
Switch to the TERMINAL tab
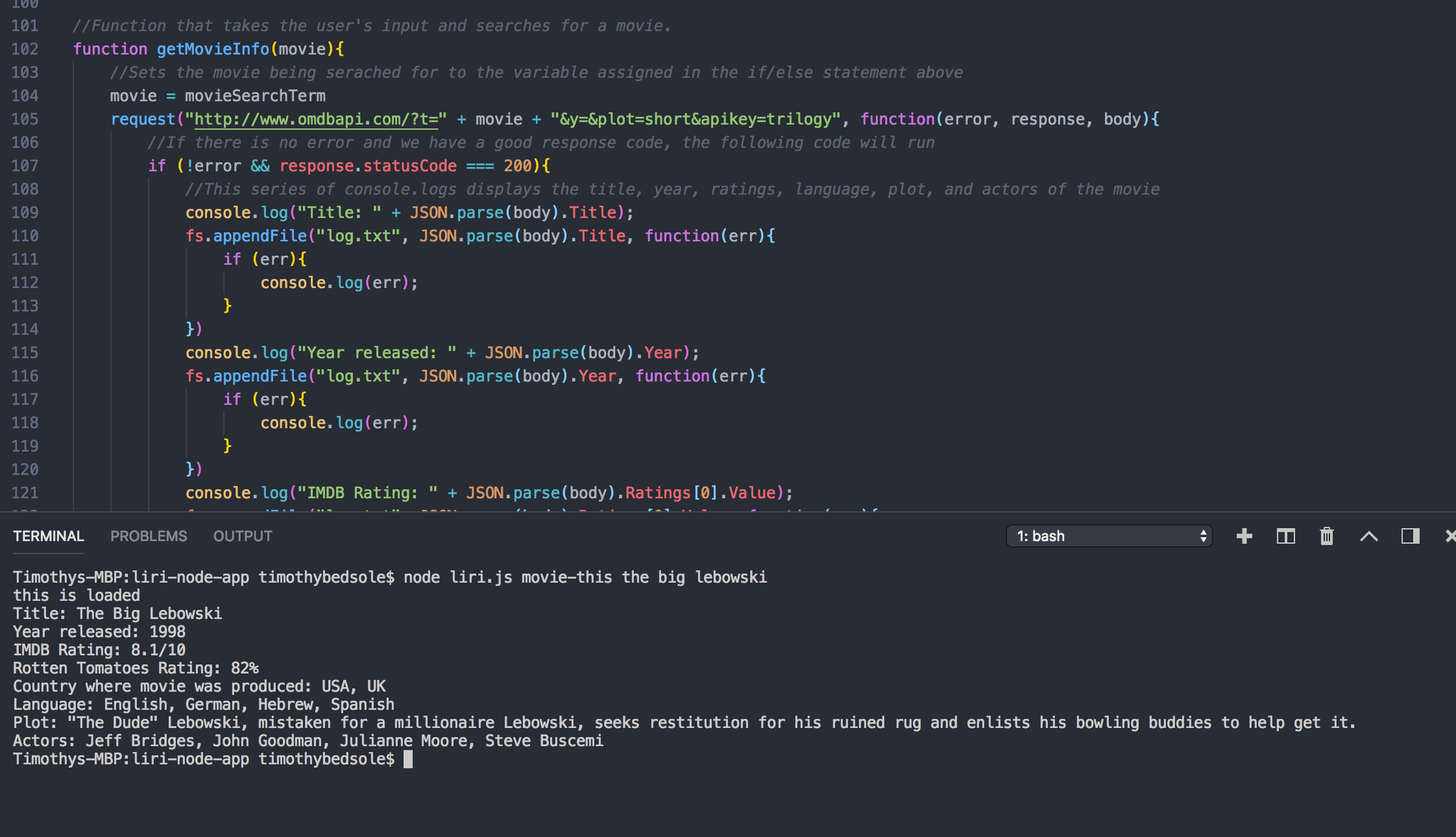[x=48, y=536]
